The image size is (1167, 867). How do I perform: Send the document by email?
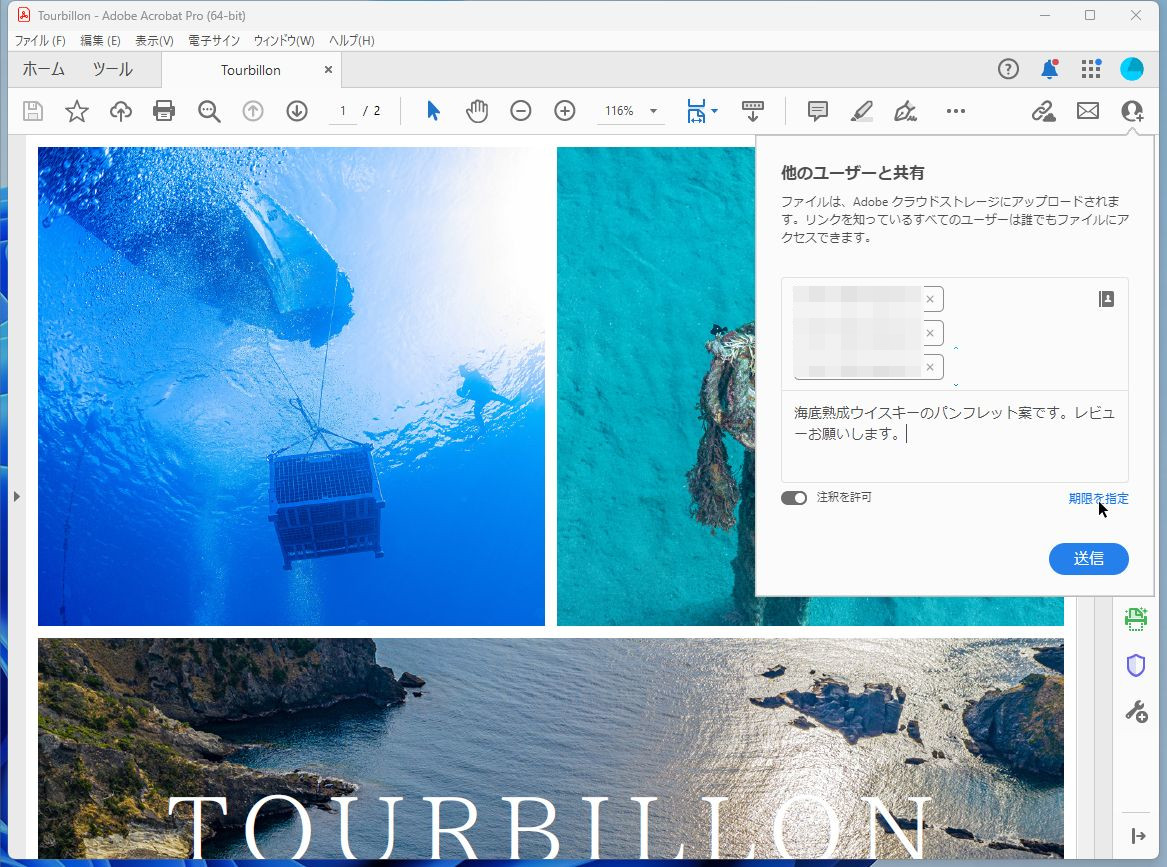pos(1088,110)
